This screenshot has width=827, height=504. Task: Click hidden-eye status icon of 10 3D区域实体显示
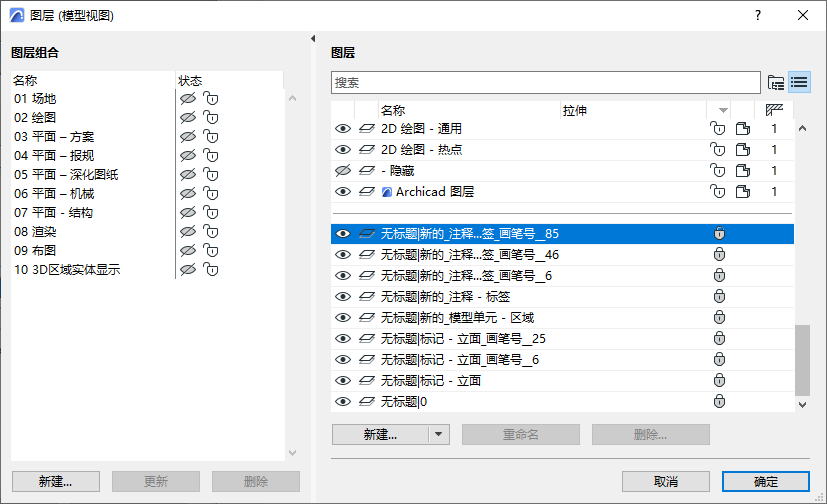tap(188, 269)
